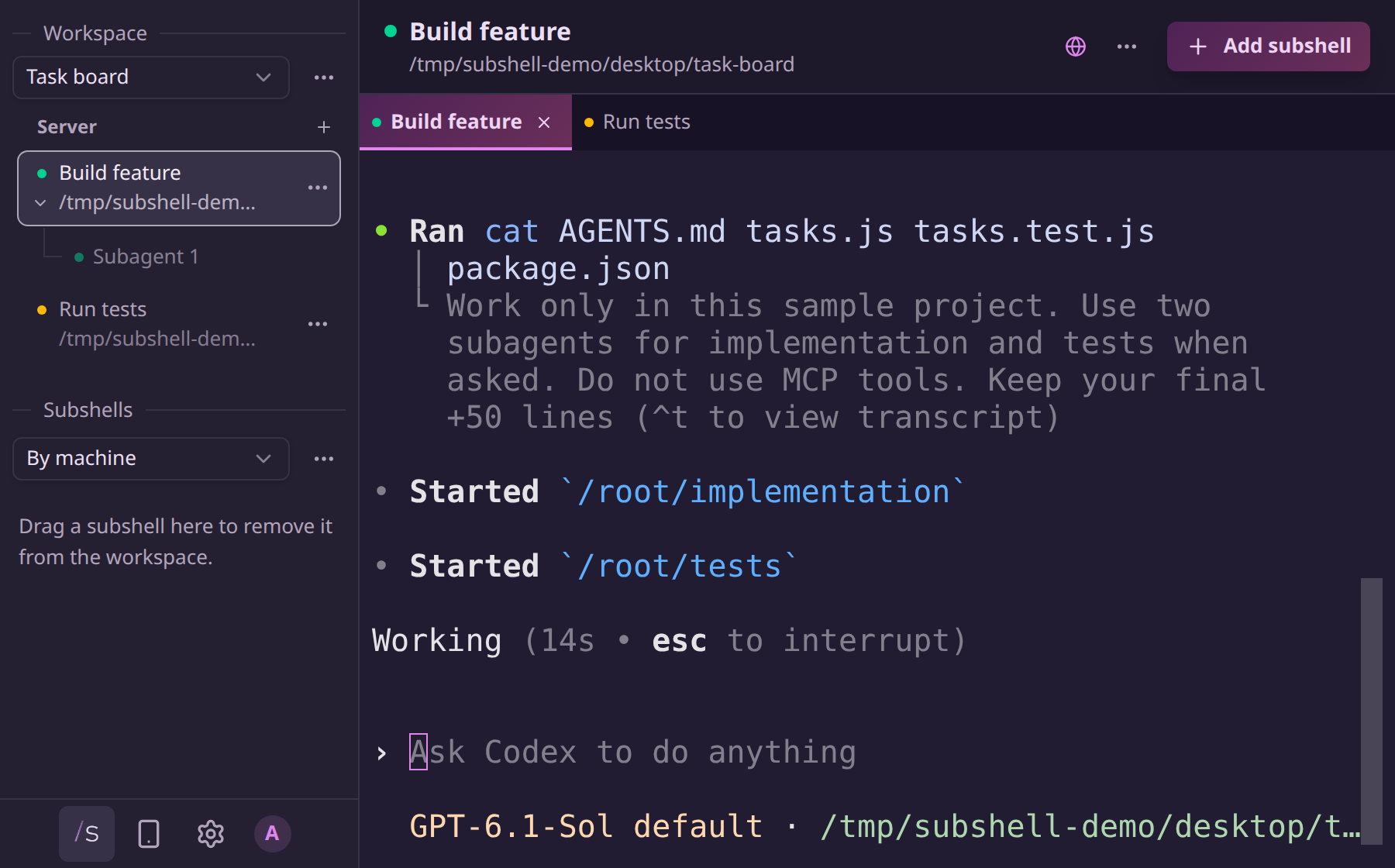This screenshot has height=868, width=1395.
Task: Click the /s subshell icon in bottom bar
Action: pos(87,834)
